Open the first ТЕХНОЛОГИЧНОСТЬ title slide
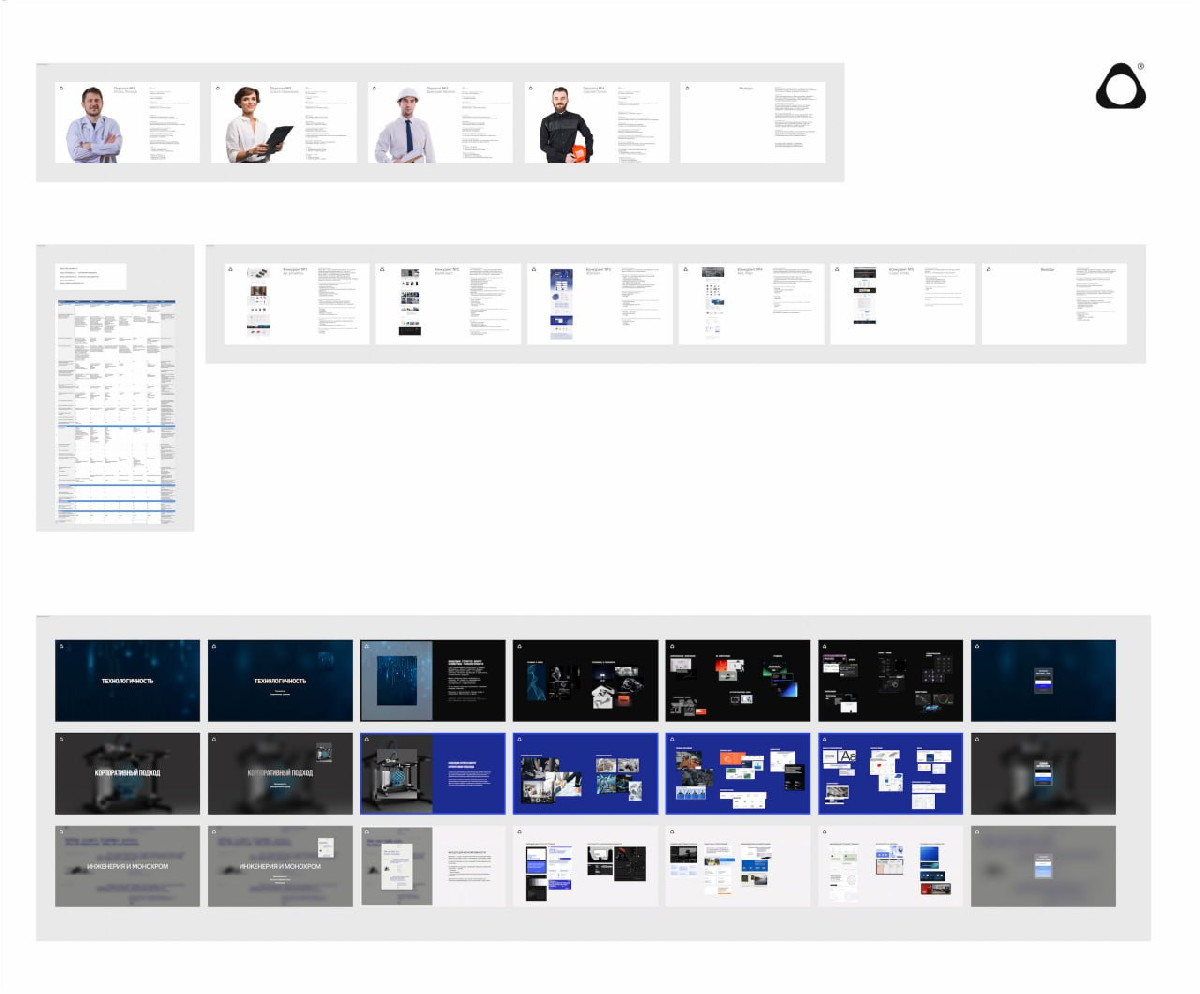This screenshot has width=1200, height=994. (127, 680)
